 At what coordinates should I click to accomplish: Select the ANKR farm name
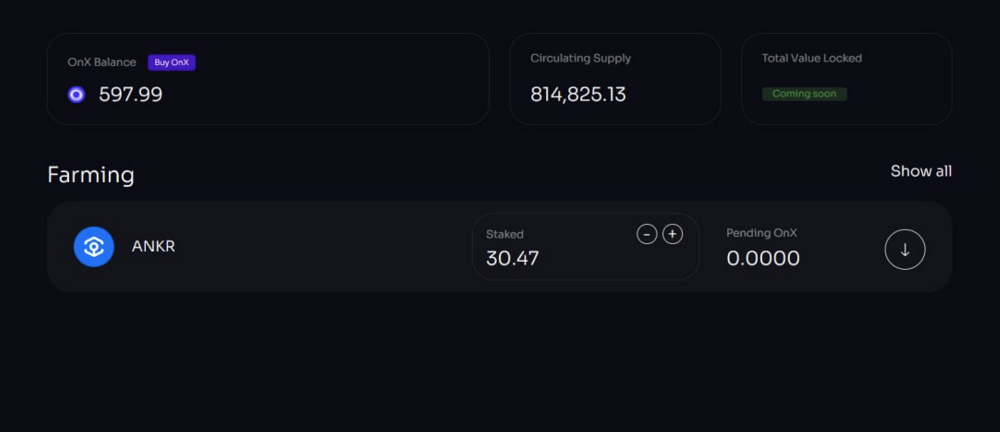click(153, 246)
